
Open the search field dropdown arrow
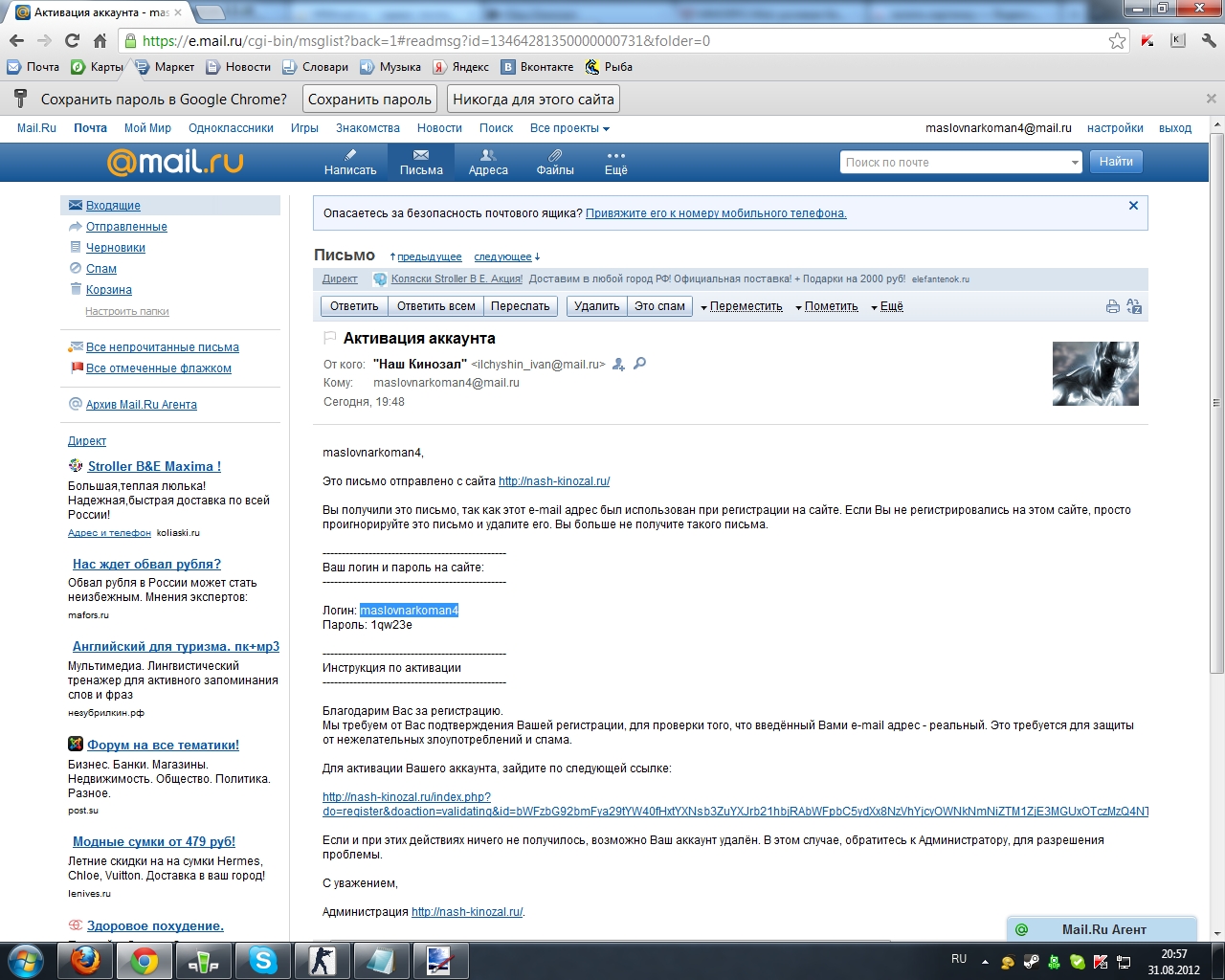pyautogui.click(x=1075, y=163)
